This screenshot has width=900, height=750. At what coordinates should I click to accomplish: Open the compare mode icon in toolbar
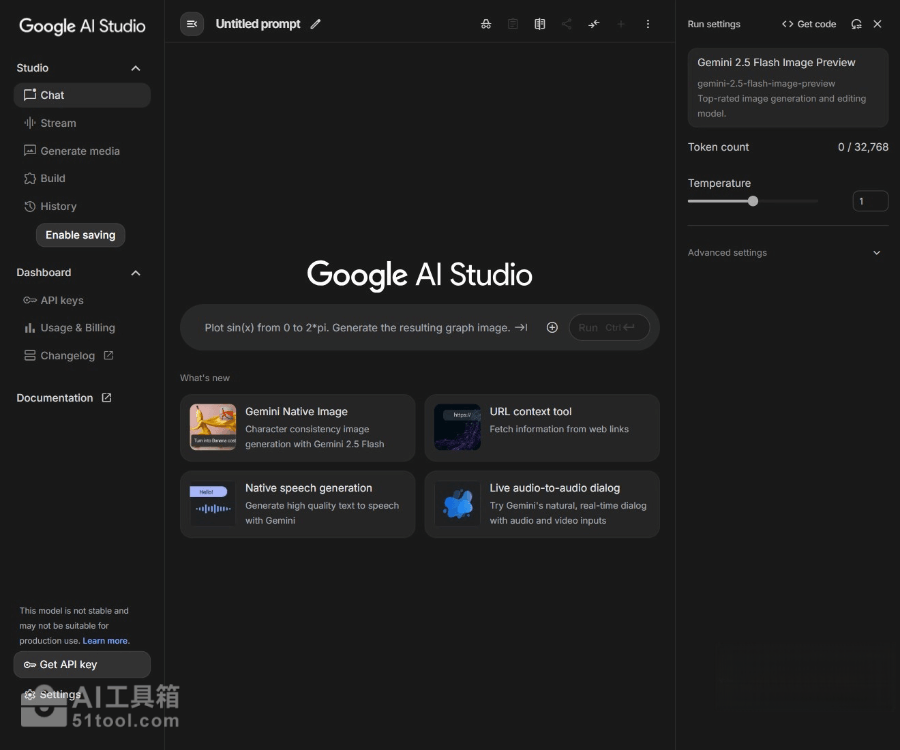[540, 24]
